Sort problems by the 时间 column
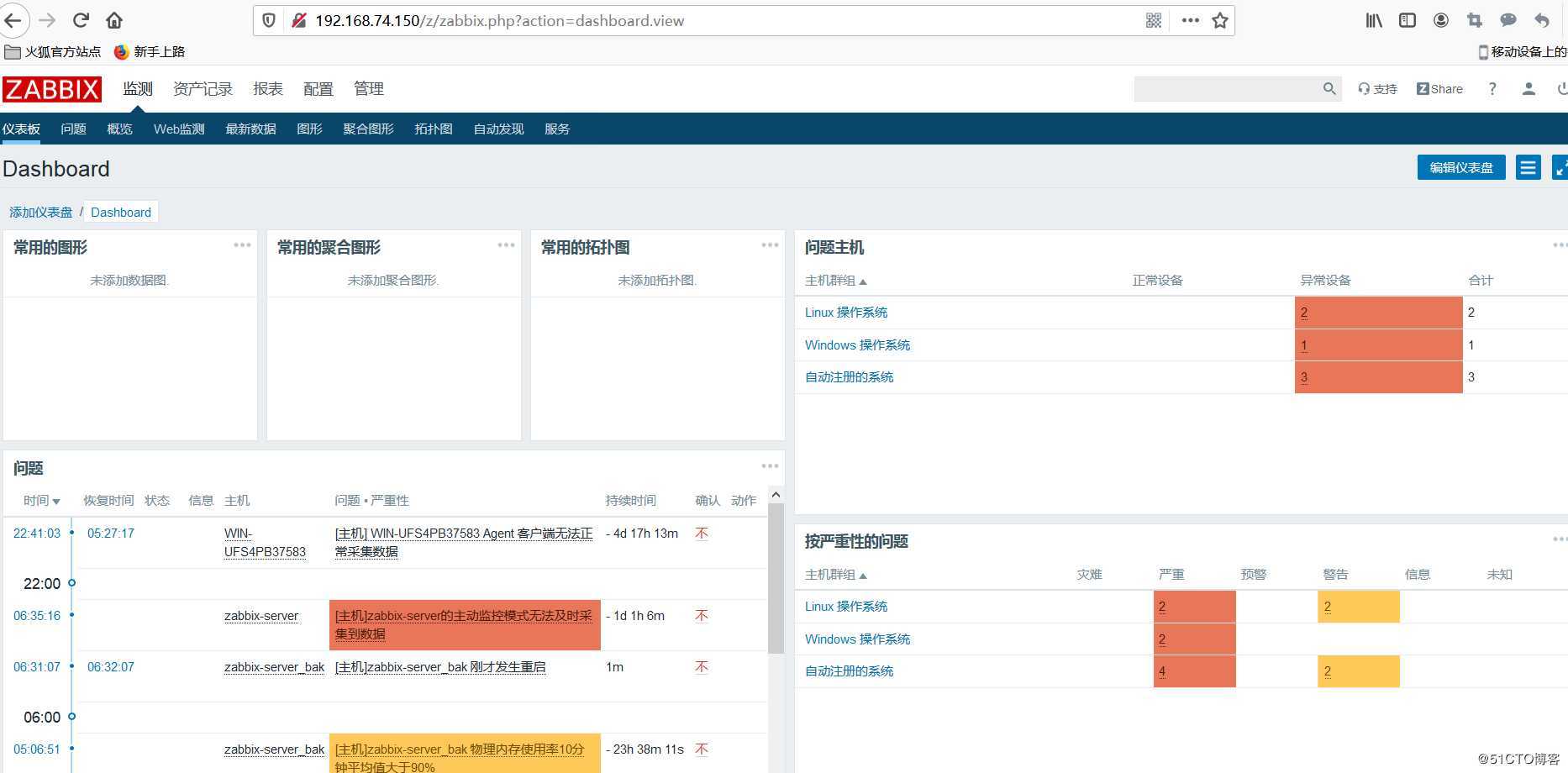Viewport: 1568px width, 773px height. (41, 501)
